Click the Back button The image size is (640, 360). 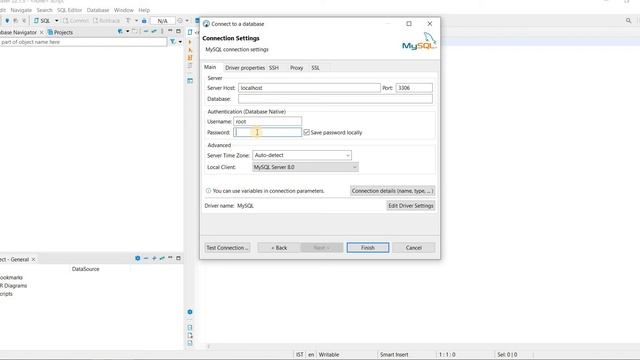coord(279,248)
